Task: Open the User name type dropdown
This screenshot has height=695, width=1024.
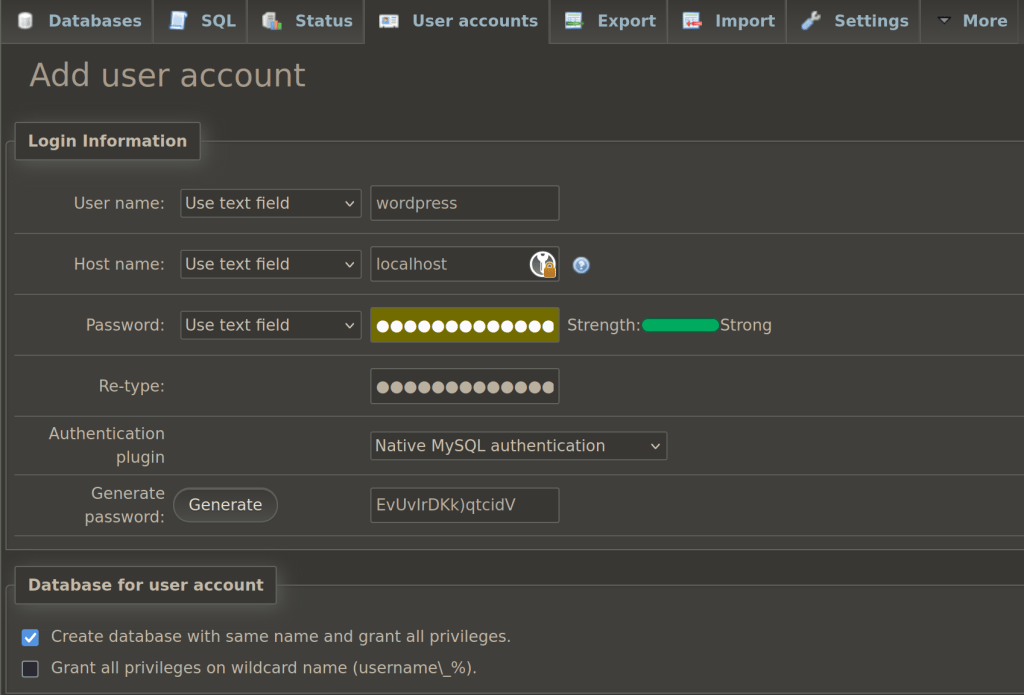Action: 270,203
